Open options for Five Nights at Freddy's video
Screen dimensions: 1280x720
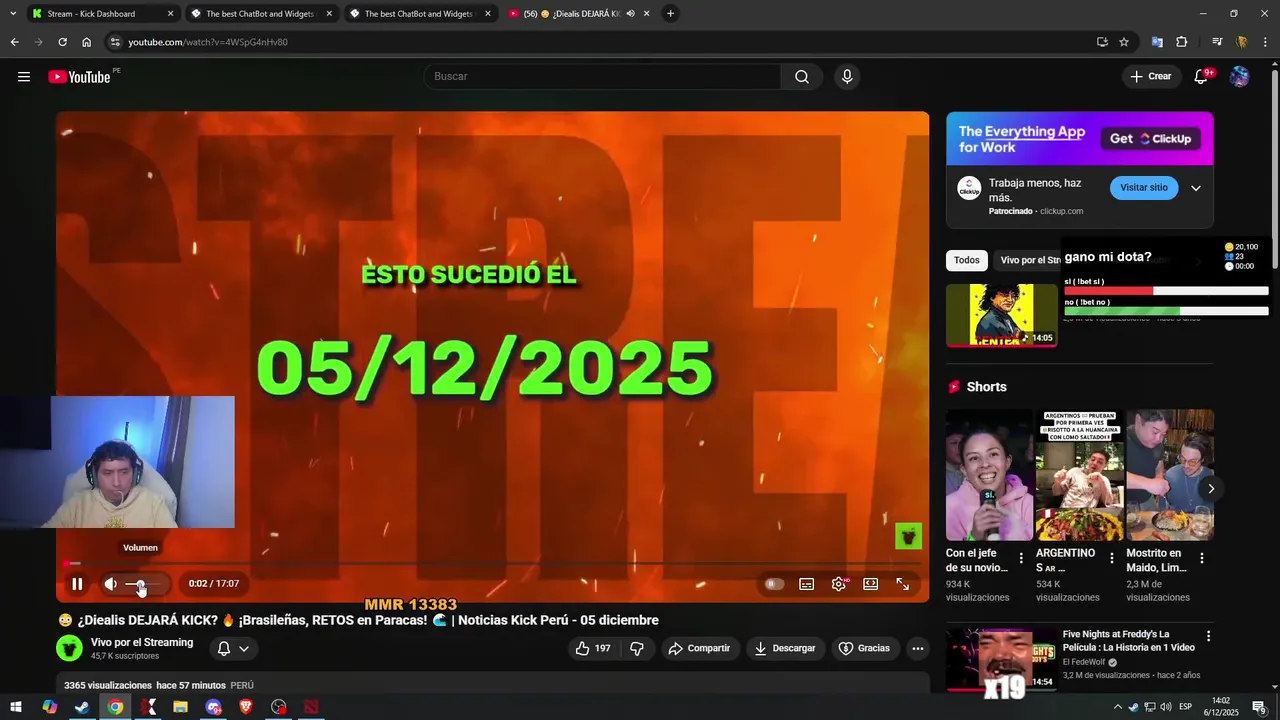tap(1208, 636)
